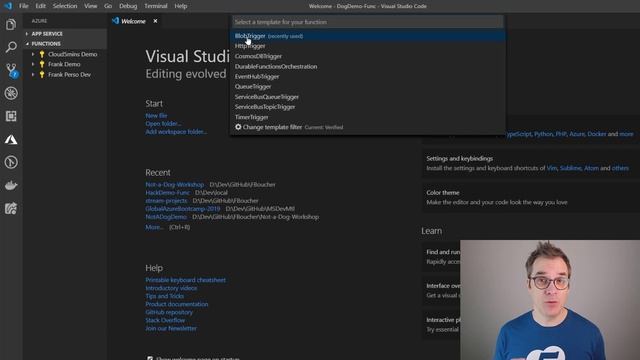640x360 pixels.
Task: Open the Debug view icon
Action: pyautogui.click(x=11, y=93)
